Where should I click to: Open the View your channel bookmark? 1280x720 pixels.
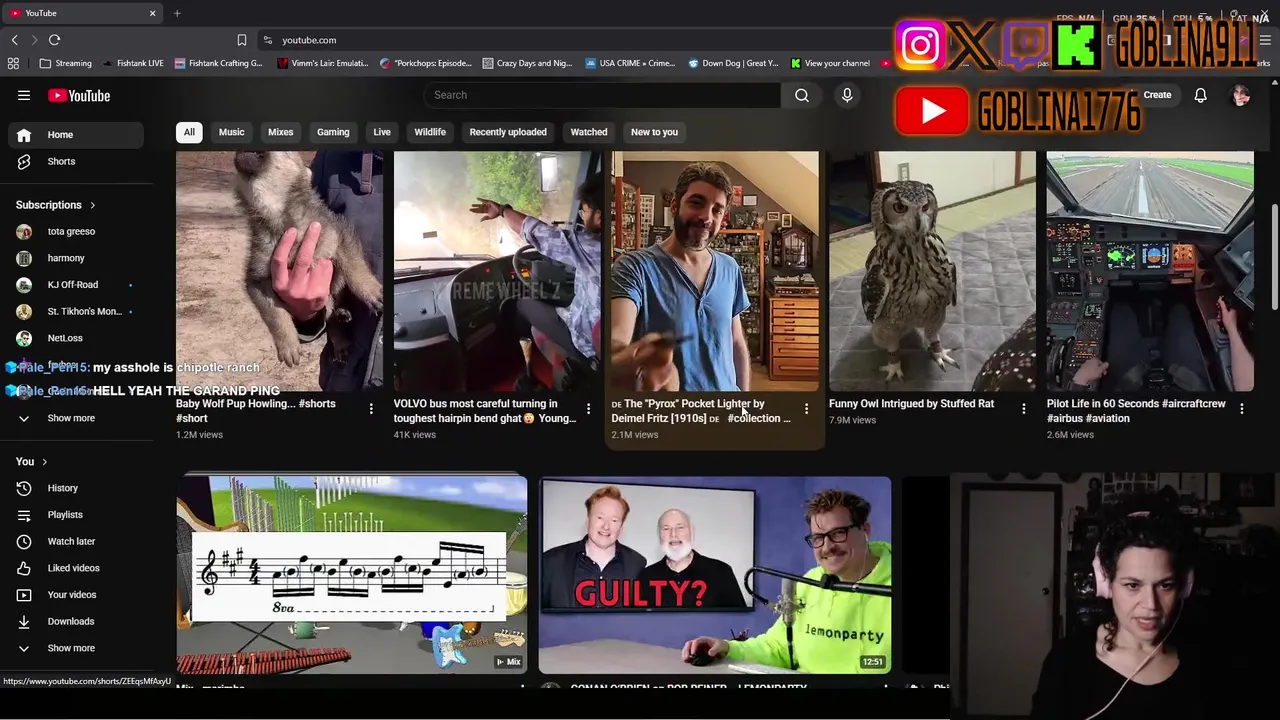point(830,63)
